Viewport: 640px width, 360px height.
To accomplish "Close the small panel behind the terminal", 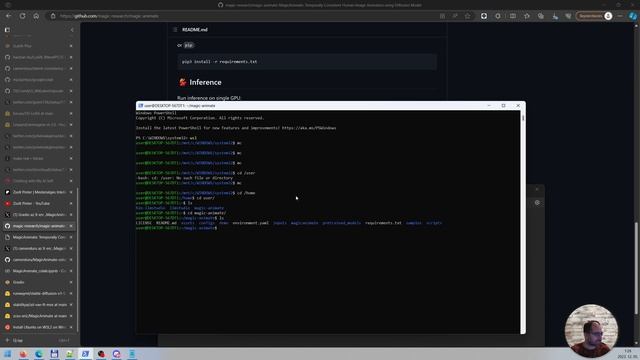I will pyautogui.click(x=537, y=189).
